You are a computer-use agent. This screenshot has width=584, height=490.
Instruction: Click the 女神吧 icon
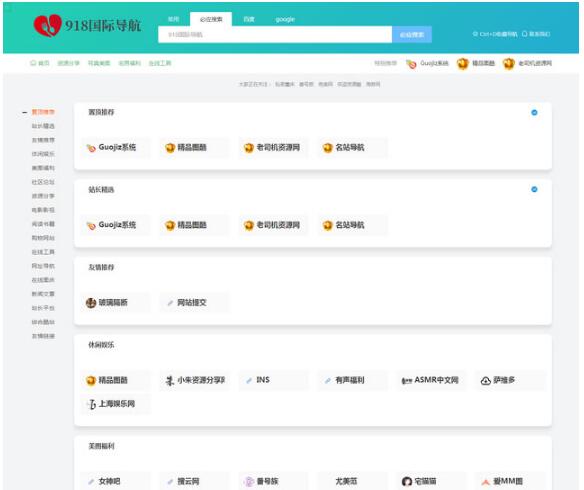pyautogui.click(x=91, y=482)
